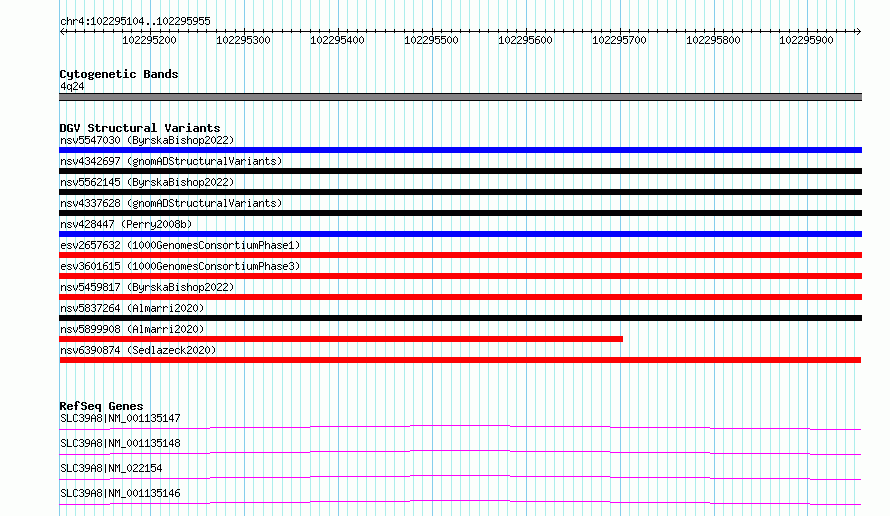890x516 pixels.
Task: Click the 102295500 ruler position
Action: pyautogui.click(x=431, y=40)
